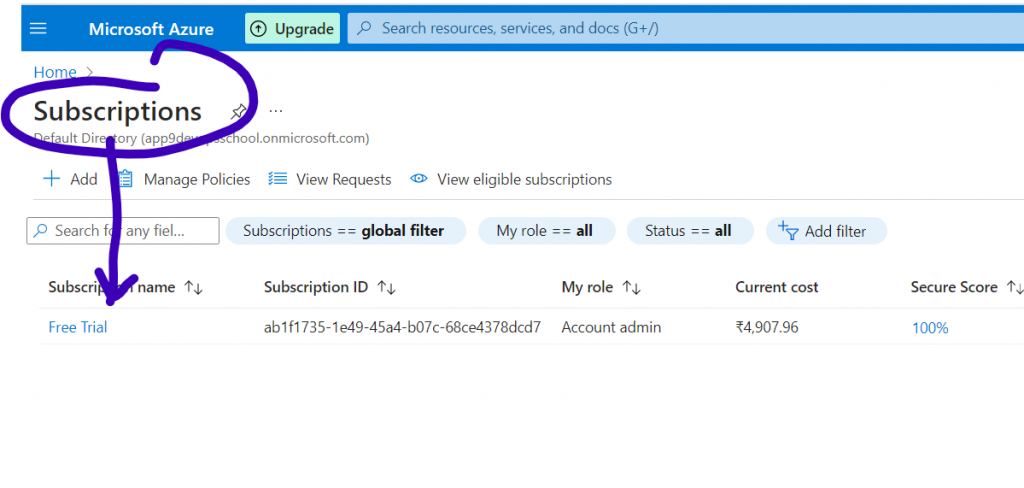Click the search any field box
The width and height of the screenshot is (1024, 488).
click(x=123, y=231)
